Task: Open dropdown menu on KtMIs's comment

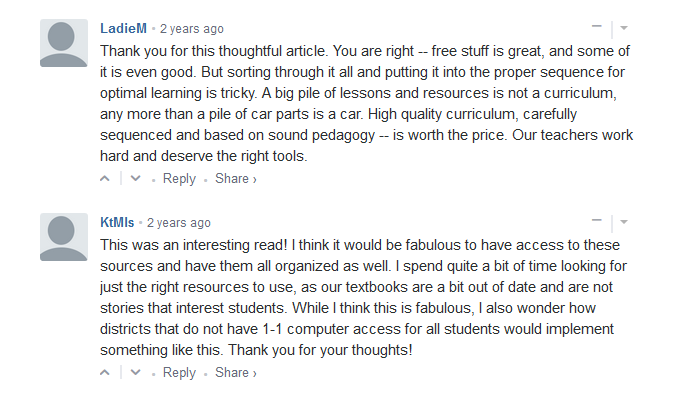Action: (x=624, y=222)
